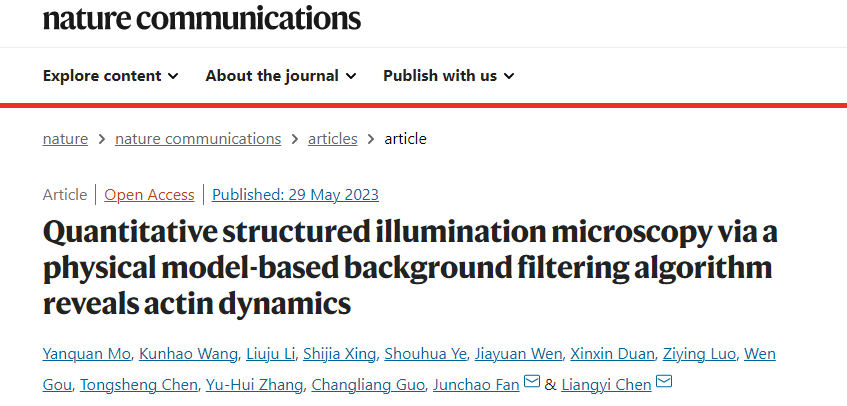Open nature communications breadcrumb link
The width and height of the screenshot is (847, 406).
tap(198, 139)
